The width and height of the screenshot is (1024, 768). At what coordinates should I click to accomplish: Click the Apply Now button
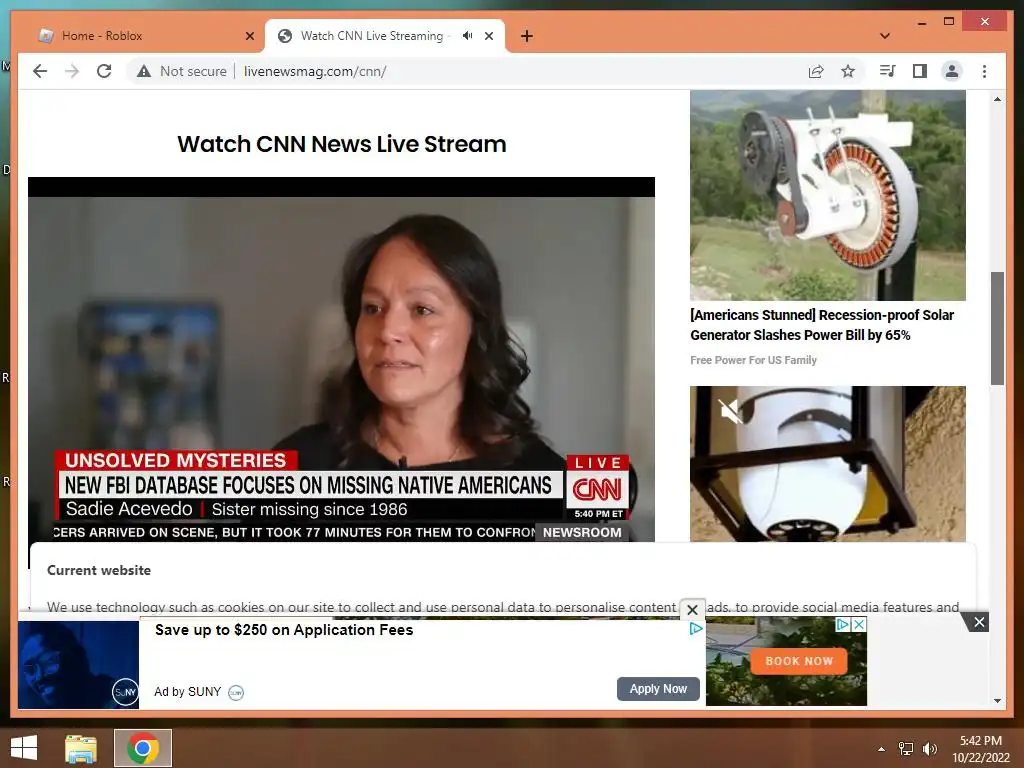tap(658, 689)
